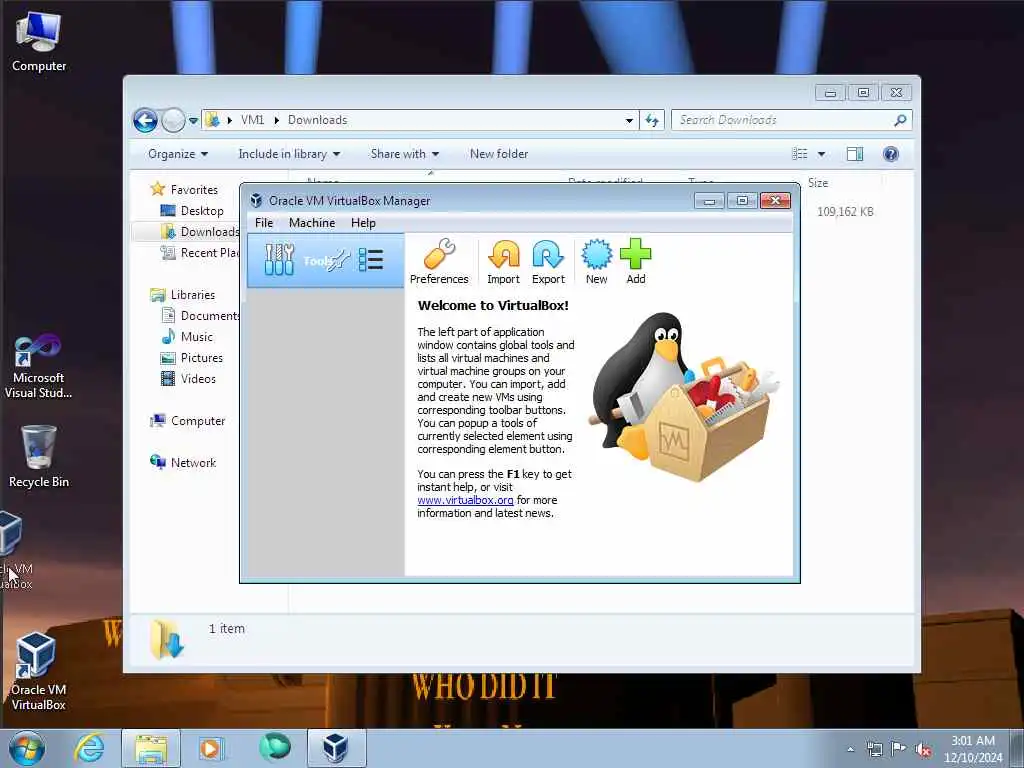This screenshot has height=768, width=1024.
Task: Click the Export appliance icon
Action: click(x=548, y=262)
